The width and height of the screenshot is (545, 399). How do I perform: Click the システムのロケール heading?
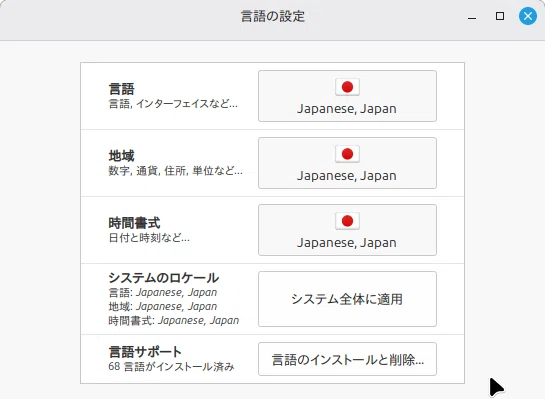point(164,278)
